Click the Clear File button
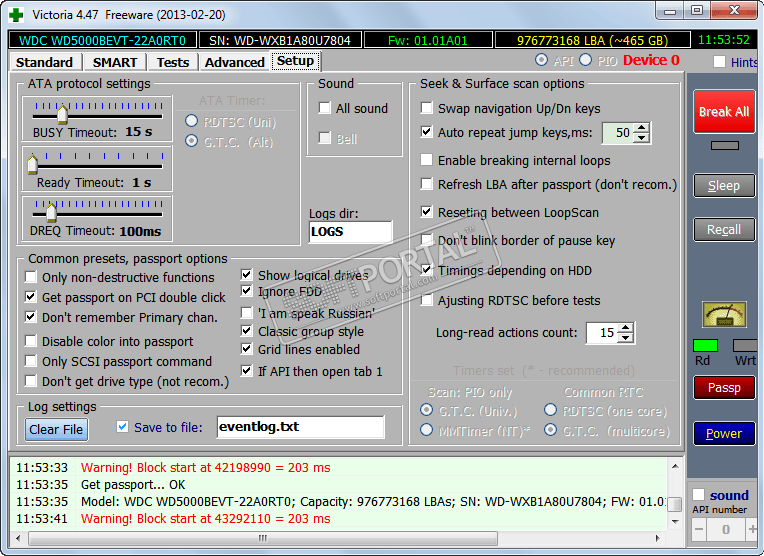This screenshot has height=556, width=764. tap(56, 429)
